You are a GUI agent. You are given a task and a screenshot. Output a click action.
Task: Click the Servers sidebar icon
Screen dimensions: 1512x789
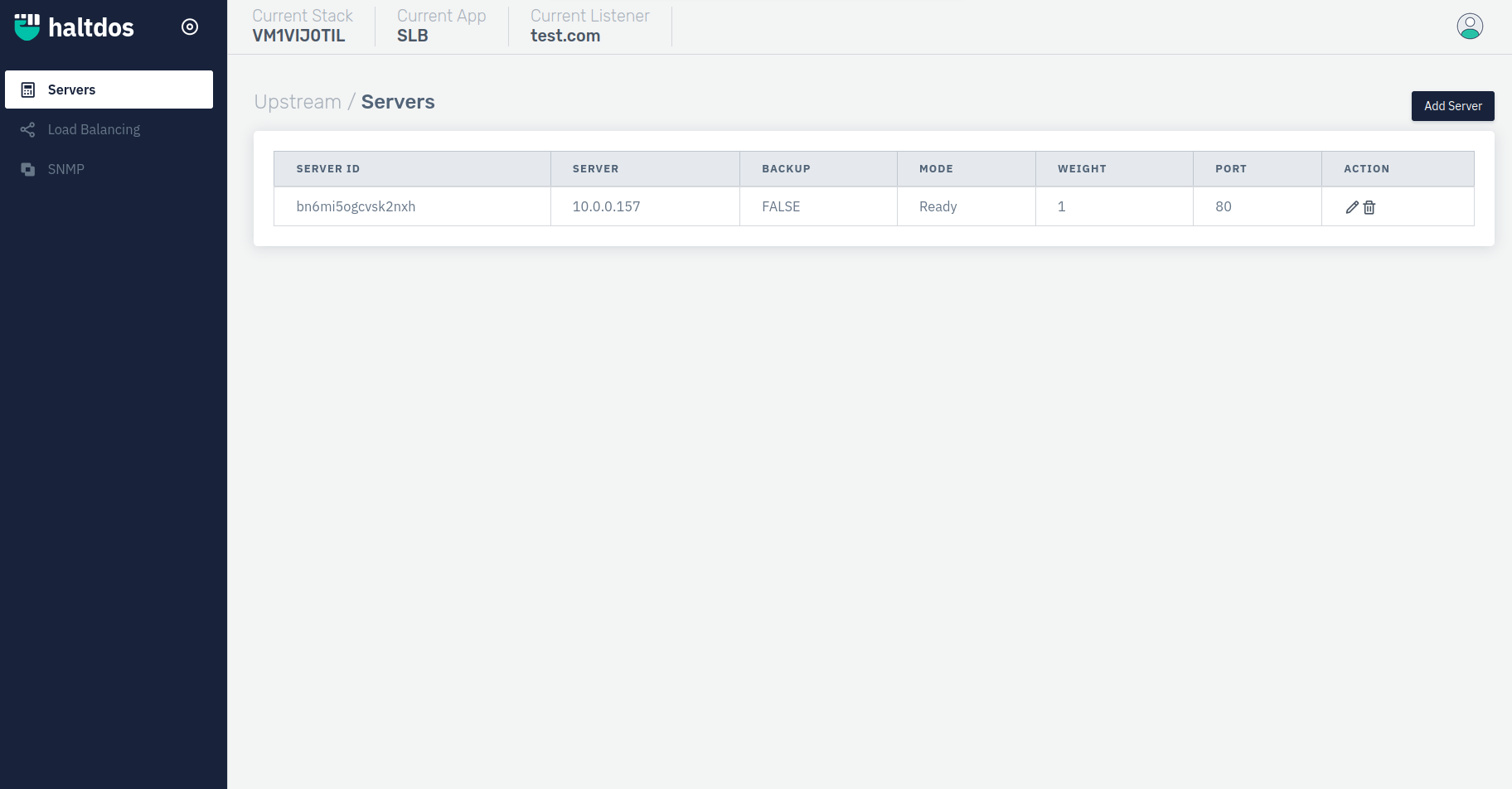pos(28,90)
